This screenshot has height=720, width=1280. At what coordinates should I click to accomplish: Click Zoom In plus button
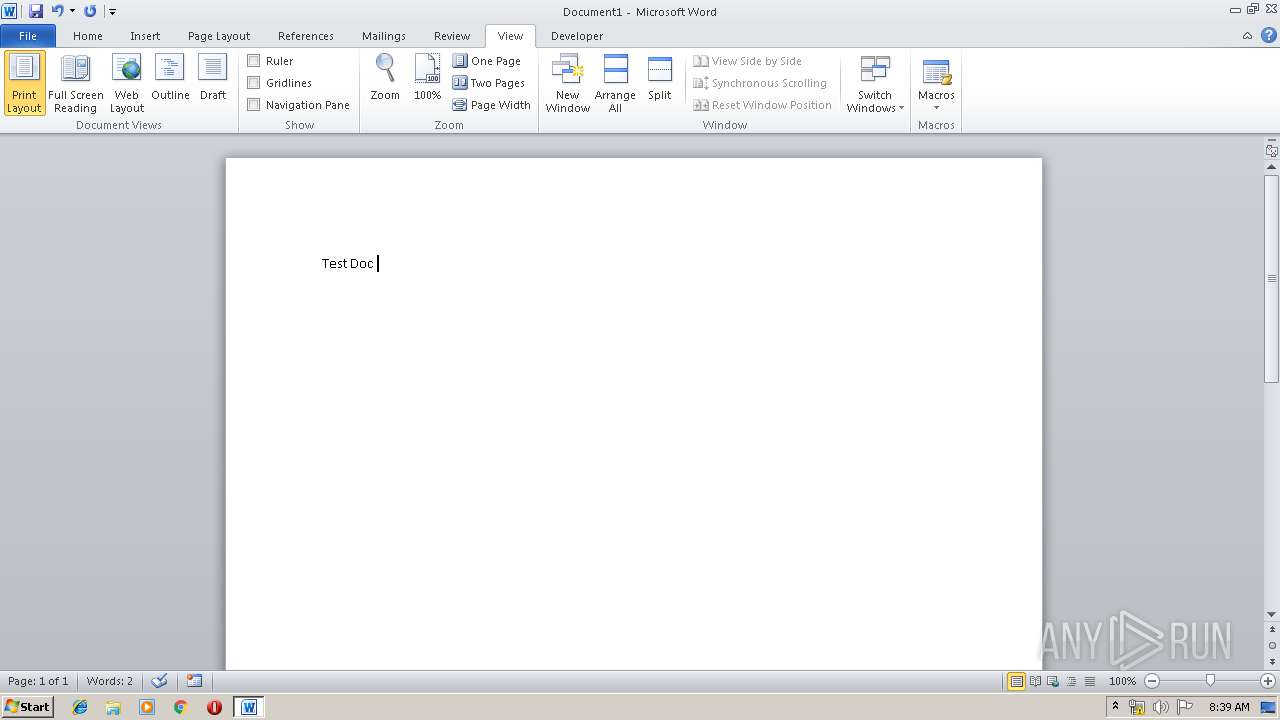click(1267, 681)
